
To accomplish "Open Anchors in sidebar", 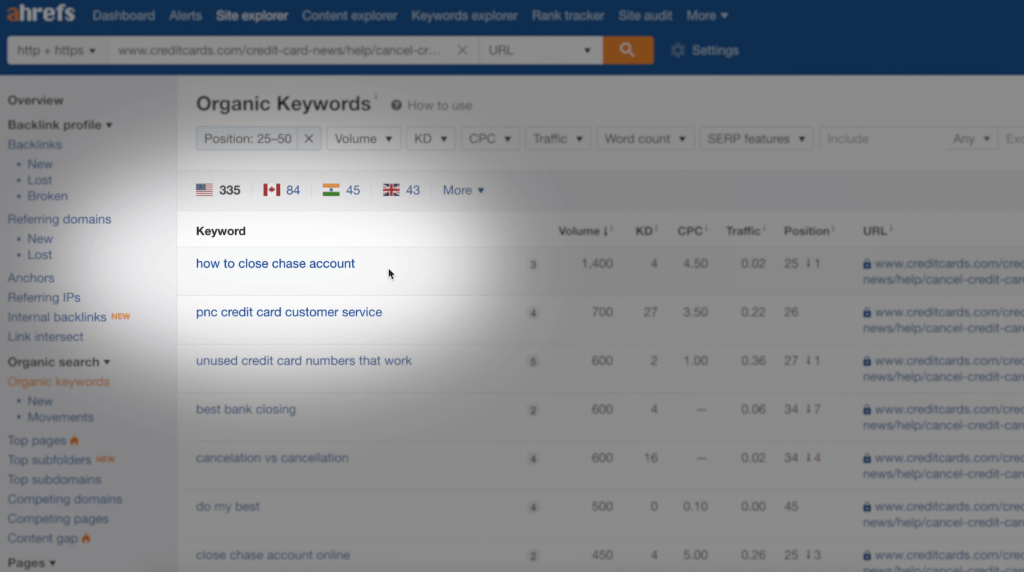I will click(31, 278).
